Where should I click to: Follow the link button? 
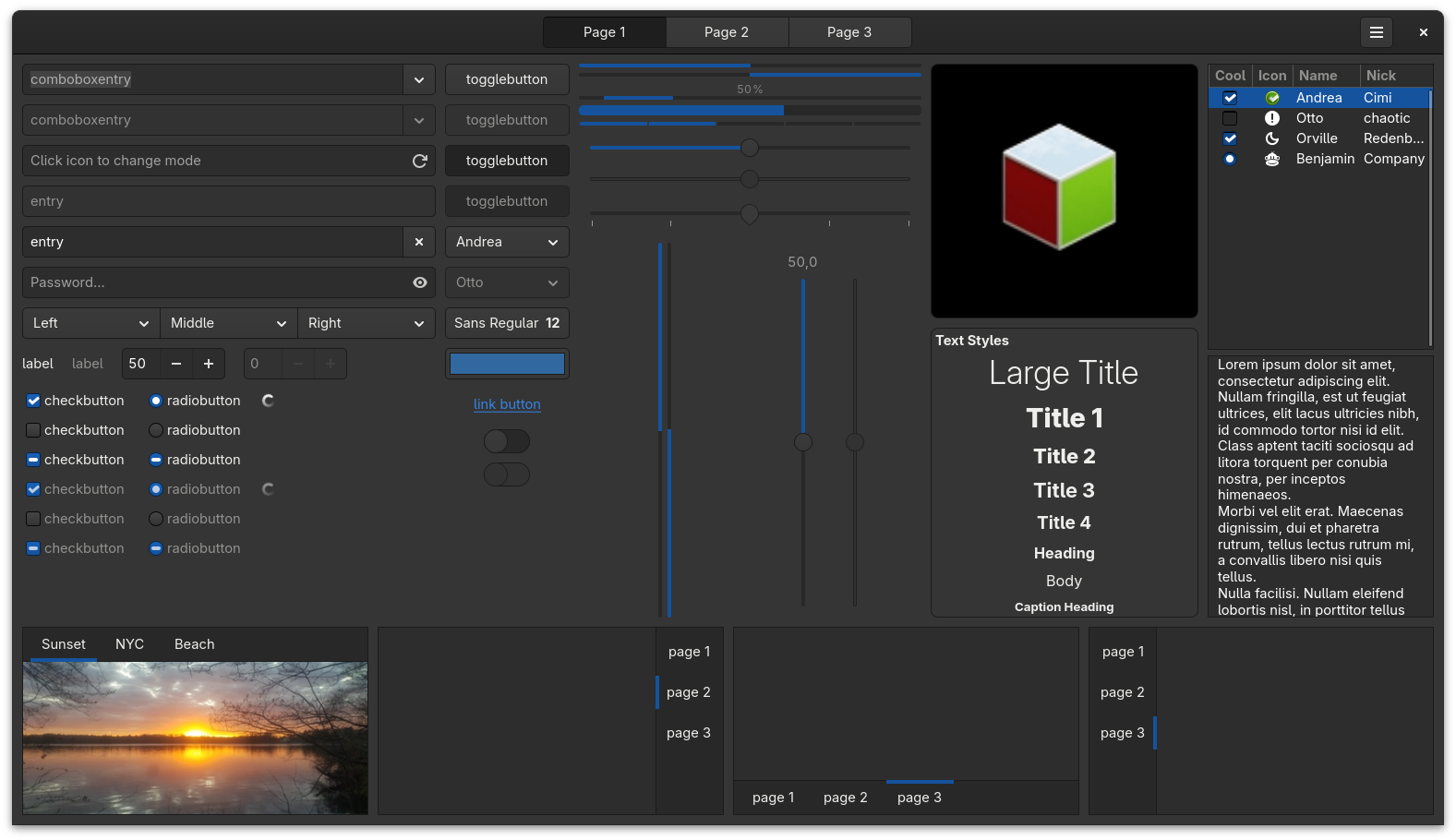[507, 404]
